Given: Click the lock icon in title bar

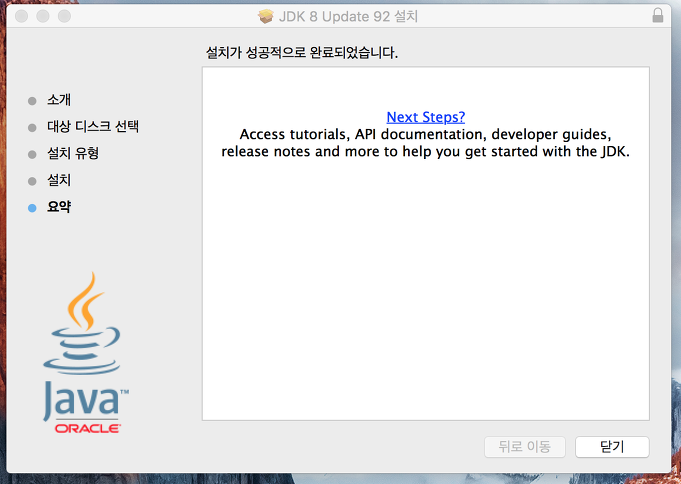Looking at the screenshot, I should click(658, 15).
